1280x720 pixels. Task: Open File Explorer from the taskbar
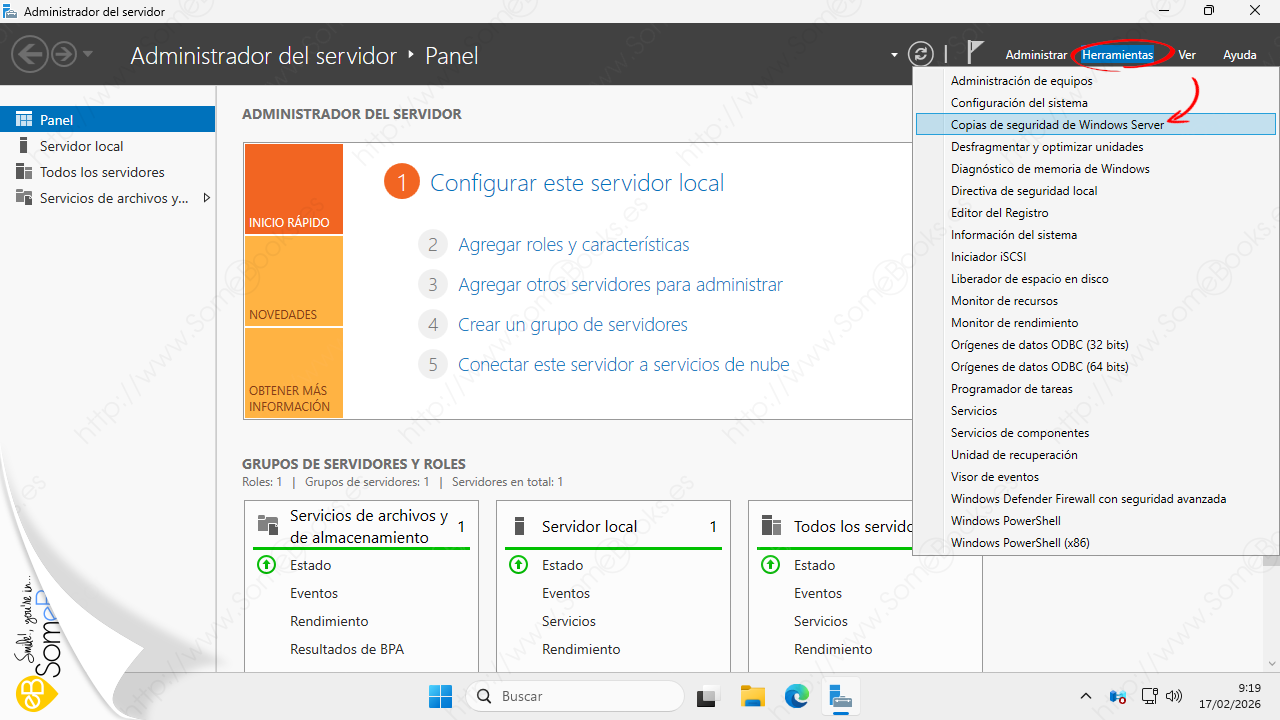pyautogui.click(x=753, y=696)
